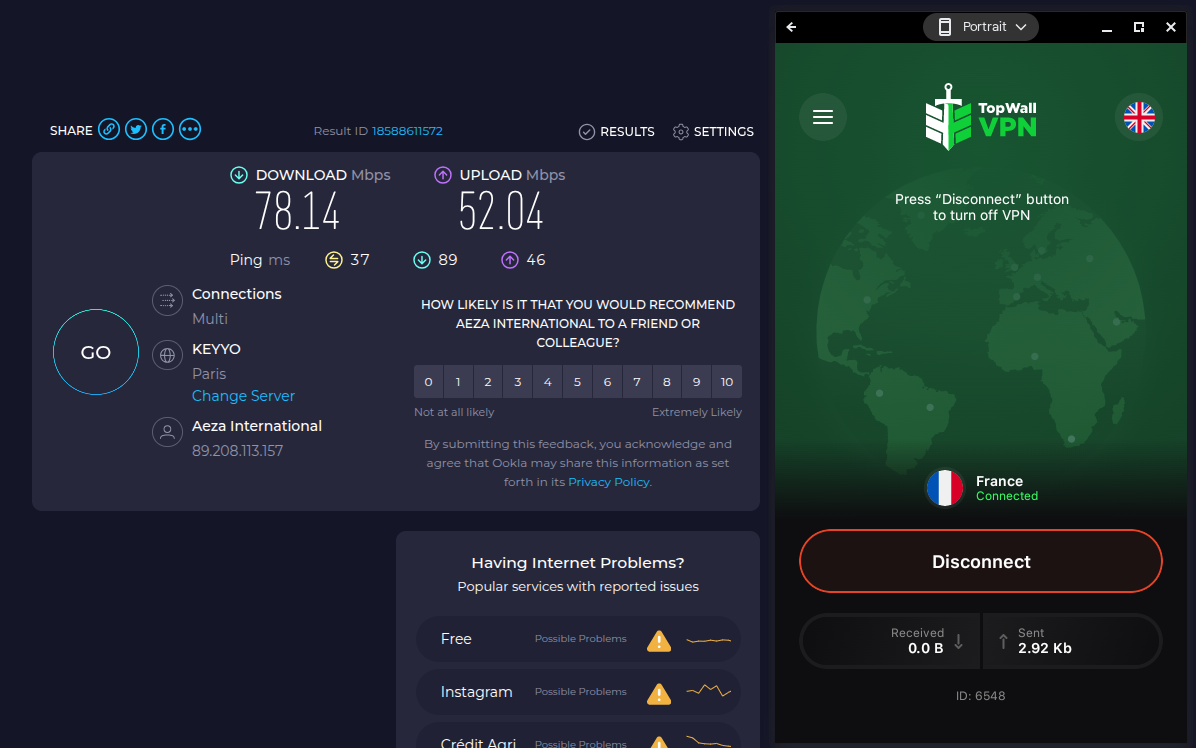This screenshot has height=748, width=1196.
Task: Select rating 10 in recommendation survey
Action: (x=726, y=382)
